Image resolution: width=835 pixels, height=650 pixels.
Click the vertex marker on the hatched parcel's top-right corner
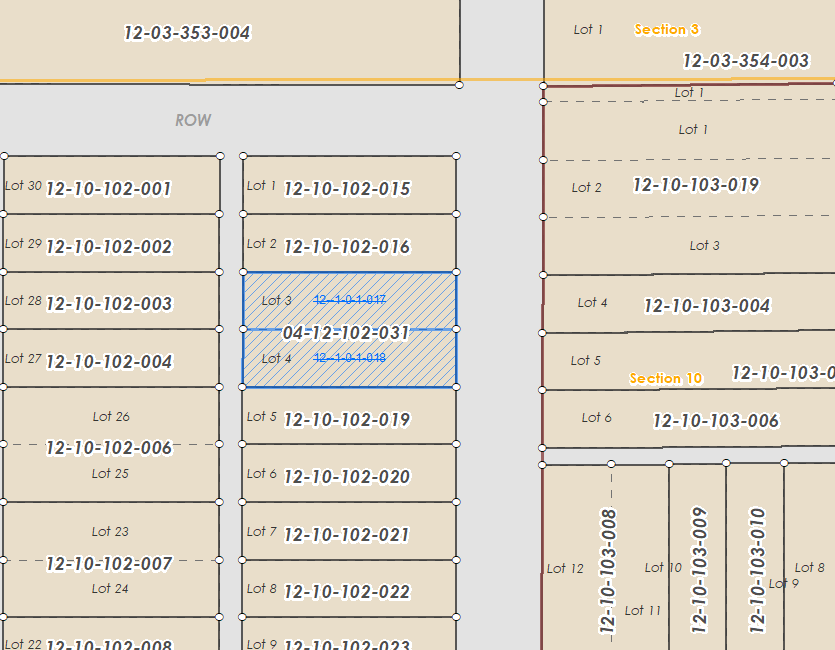pos(458,271)
